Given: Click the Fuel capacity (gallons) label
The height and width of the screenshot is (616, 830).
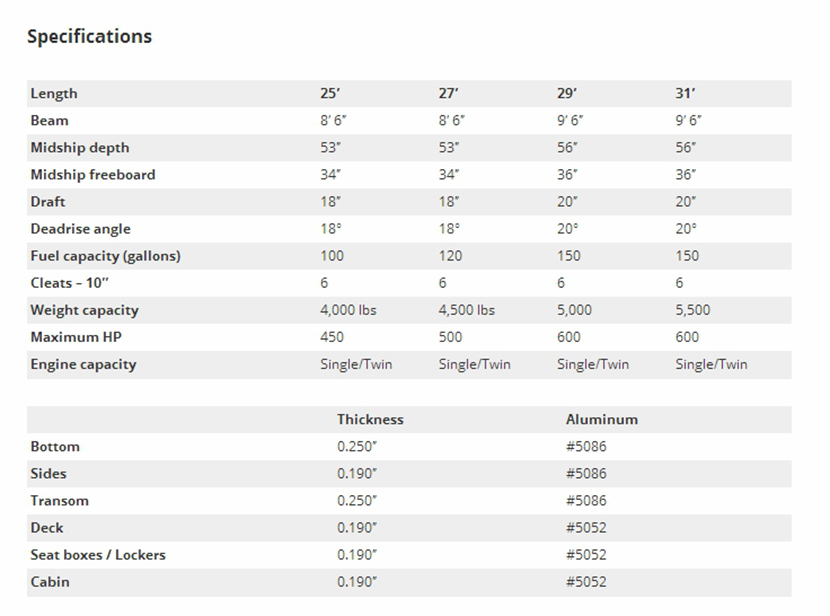Looking at the screenshot, I should tap(105, 256).
